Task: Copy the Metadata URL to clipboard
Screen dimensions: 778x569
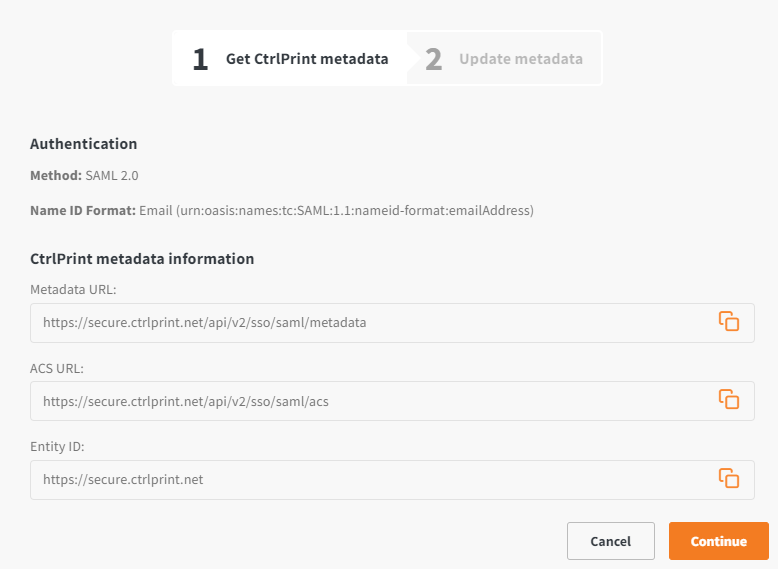Action: click(729, 321)
